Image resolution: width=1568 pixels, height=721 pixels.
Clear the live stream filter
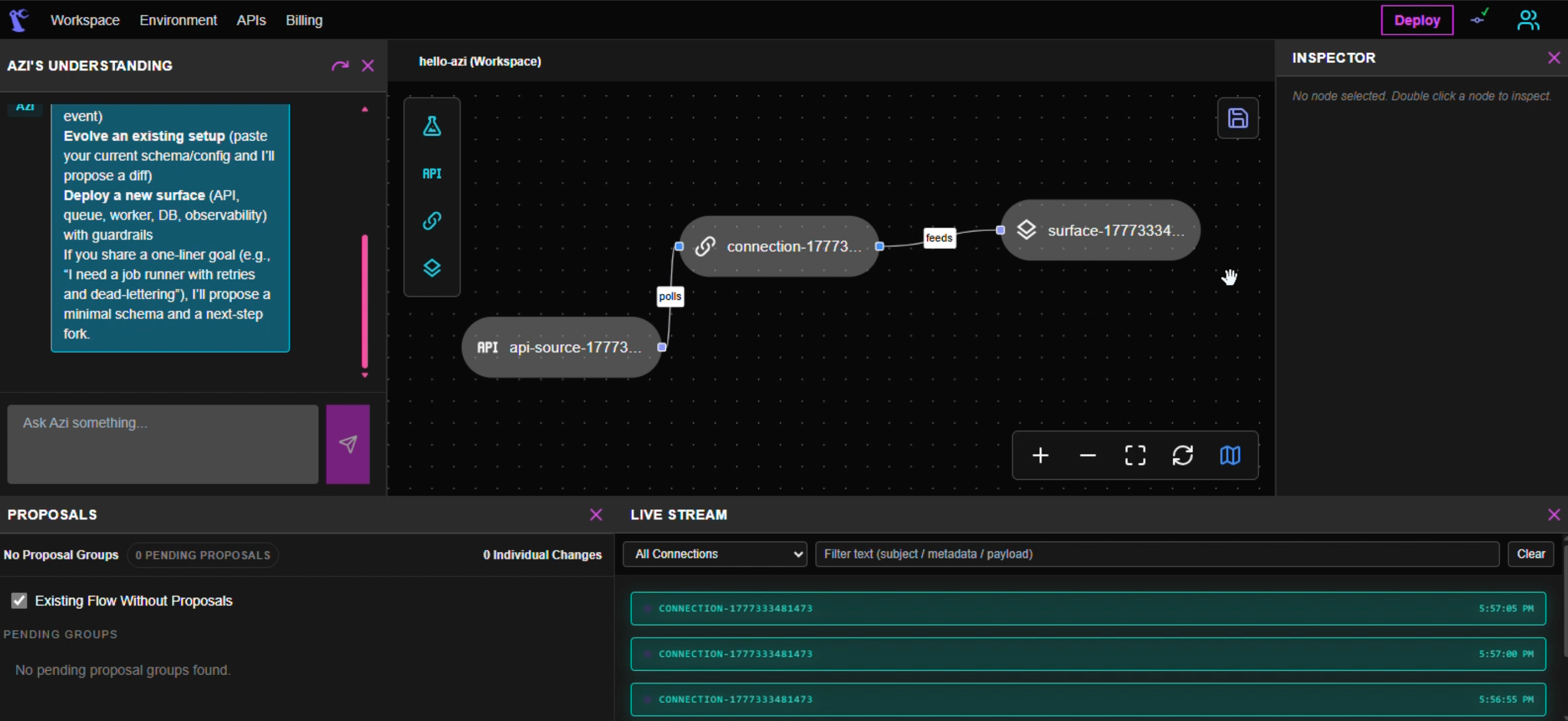pyautogui.click(x=1530, y=554)
